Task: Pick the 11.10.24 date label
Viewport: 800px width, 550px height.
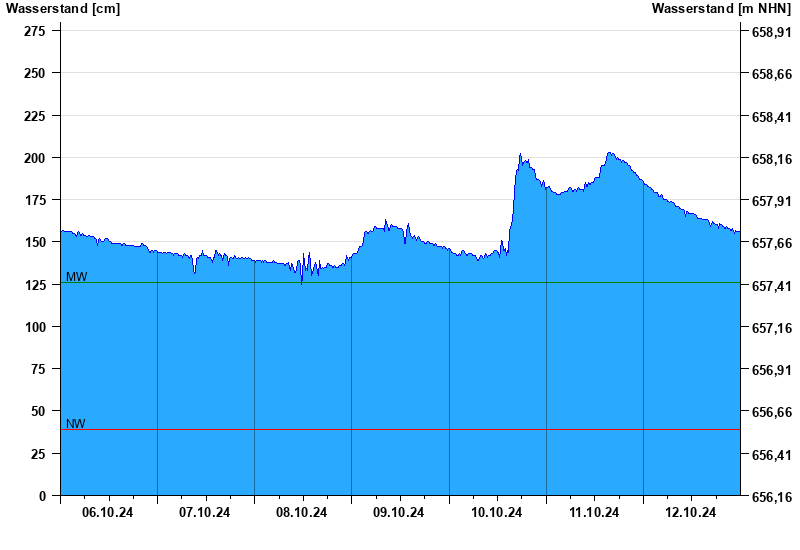Action: (x=594, y=512)
